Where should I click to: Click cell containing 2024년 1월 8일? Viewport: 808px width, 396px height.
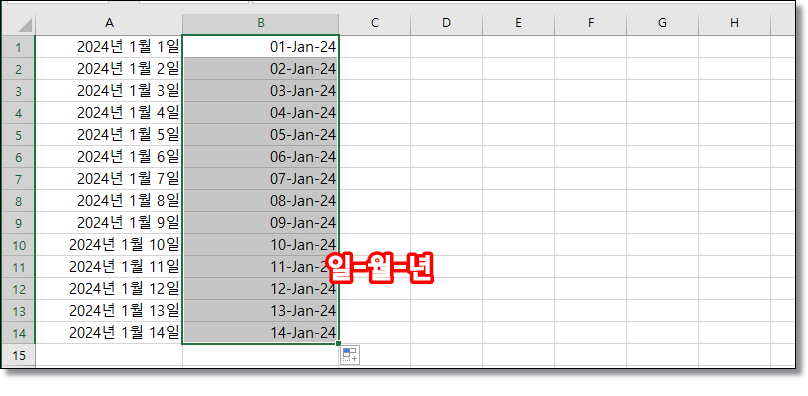[x=109, y=201]
